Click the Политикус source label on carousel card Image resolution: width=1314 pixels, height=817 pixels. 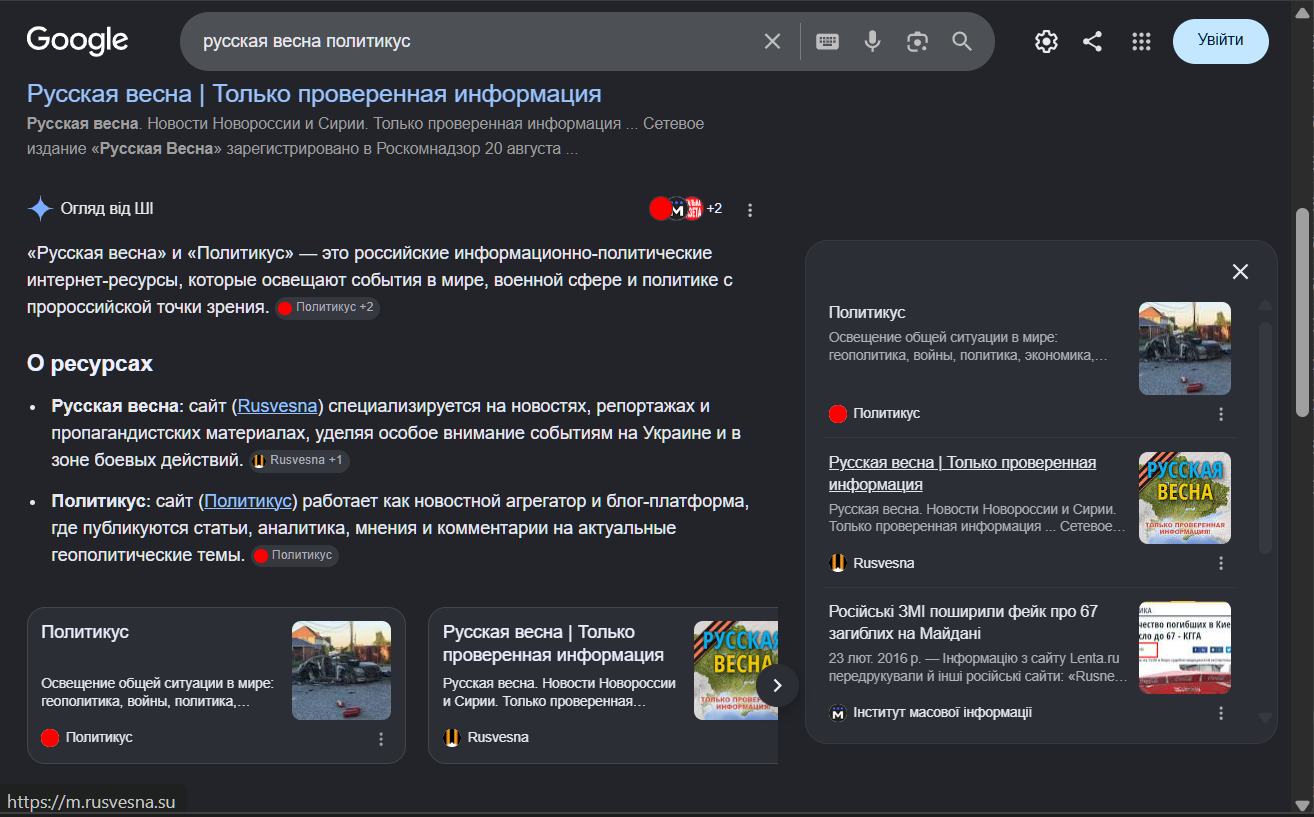click(99, 737)
